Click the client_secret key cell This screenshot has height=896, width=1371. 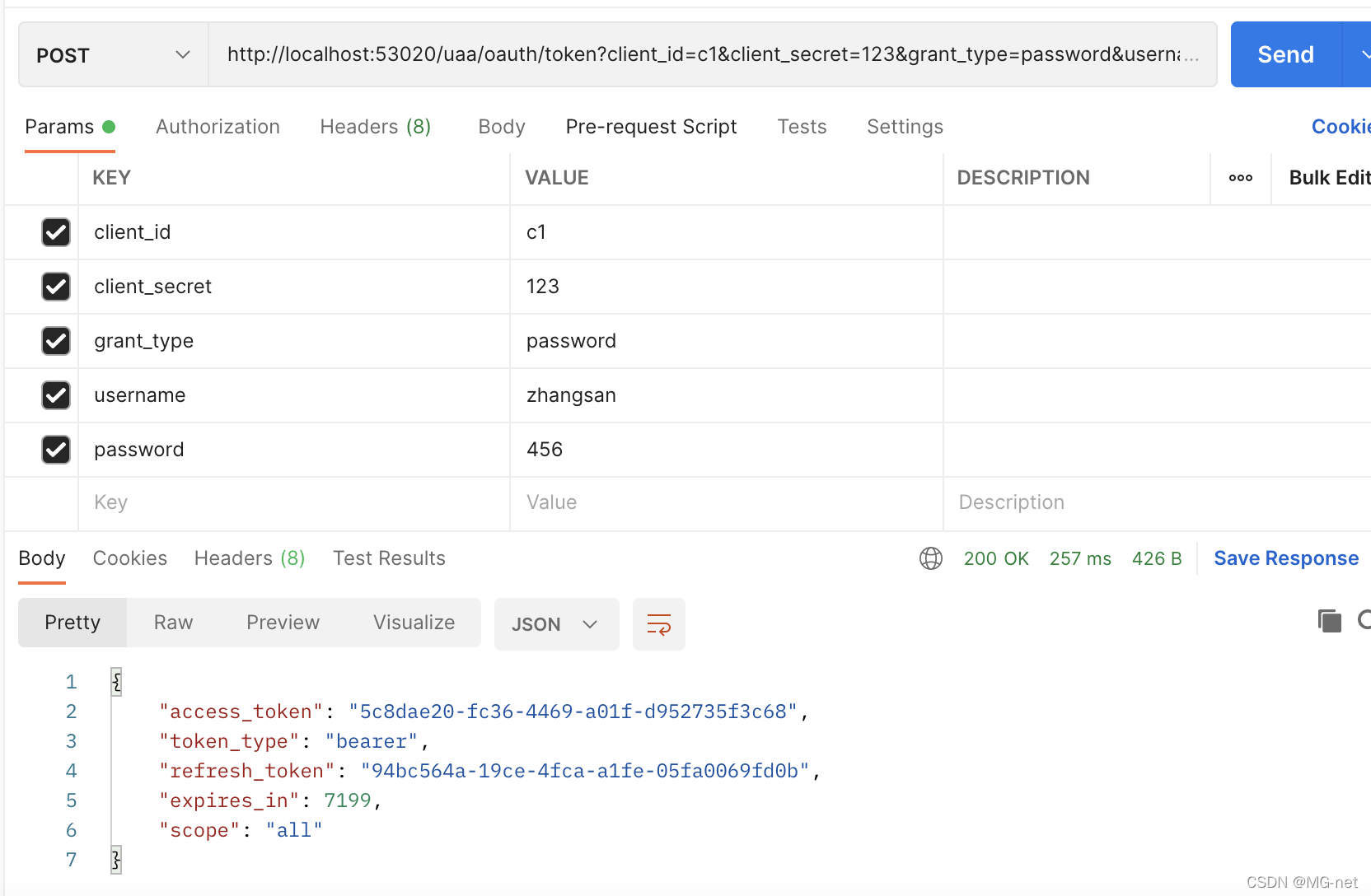click(x=294, y=287)
